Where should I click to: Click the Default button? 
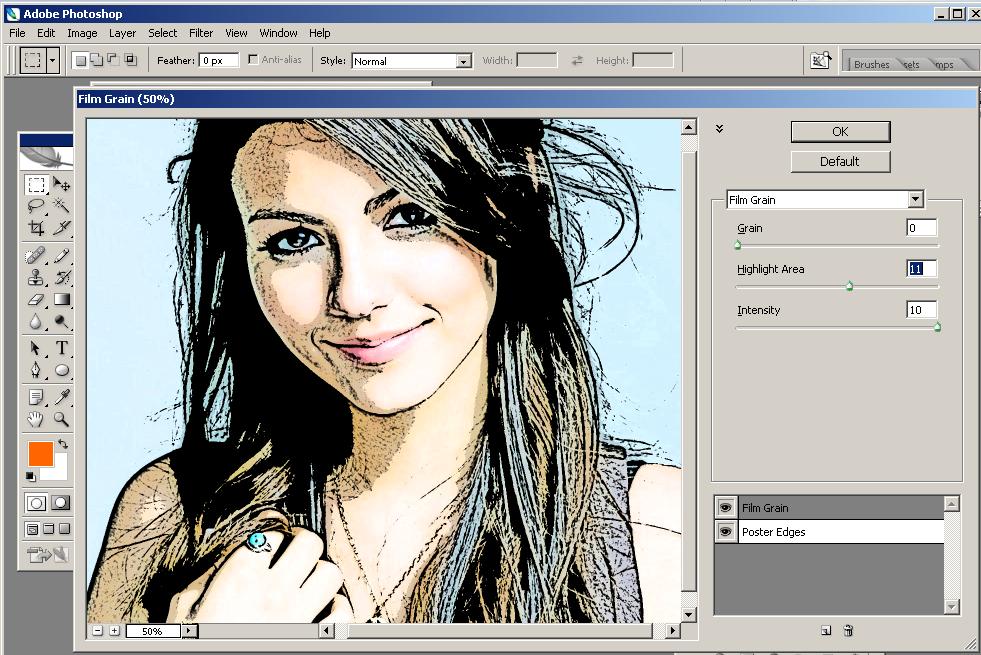point(839,161)
